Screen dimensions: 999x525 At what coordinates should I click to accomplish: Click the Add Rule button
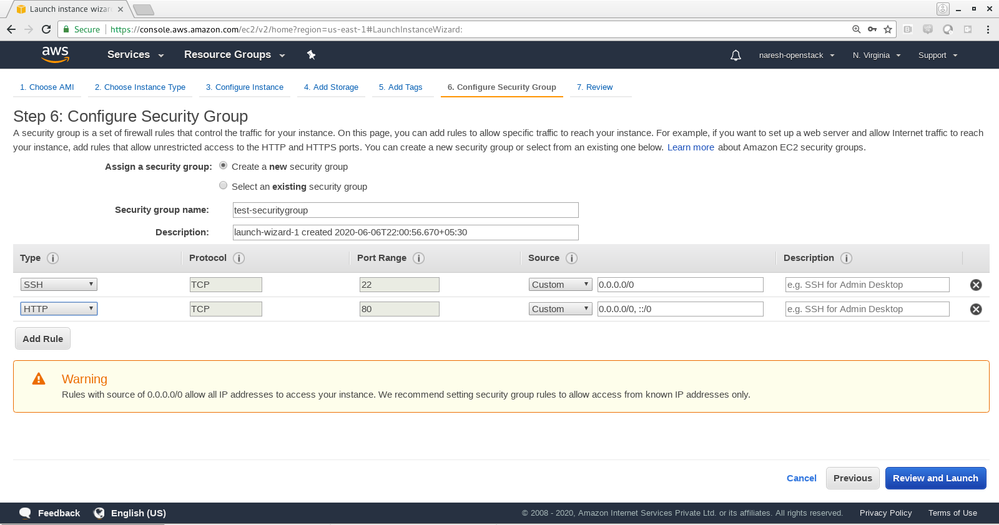click(x=43, y=339)
